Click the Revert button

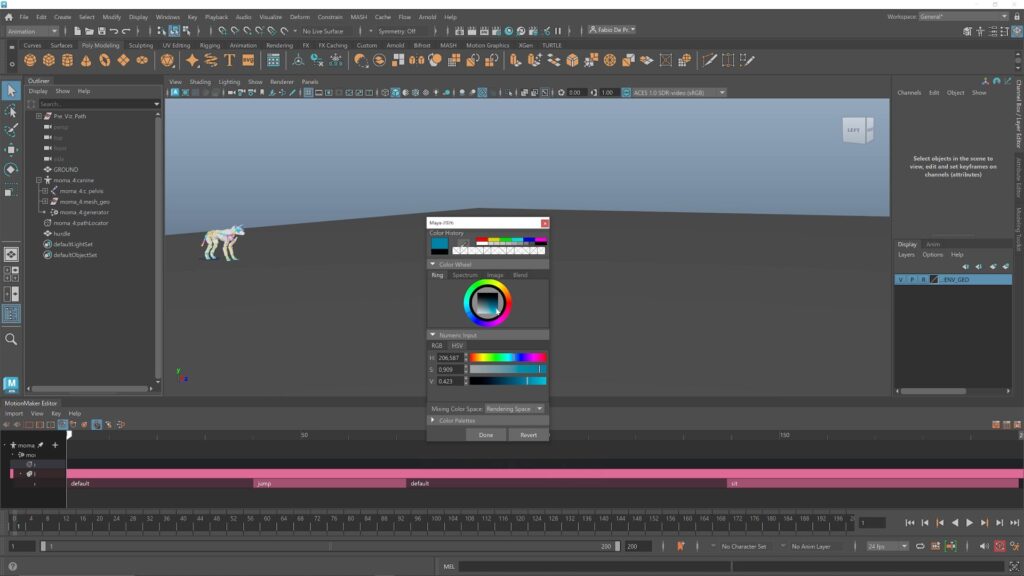(528, 435)
